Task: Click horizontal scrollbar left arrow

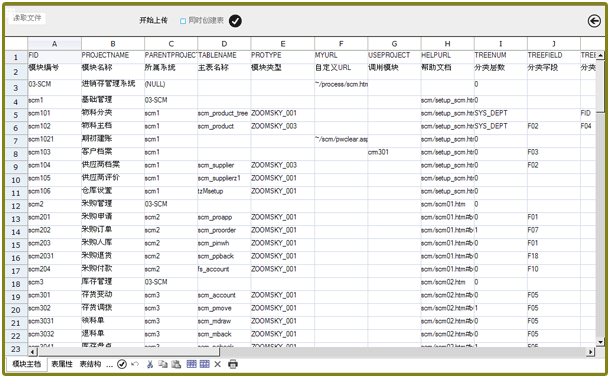Action: (33, 352)
